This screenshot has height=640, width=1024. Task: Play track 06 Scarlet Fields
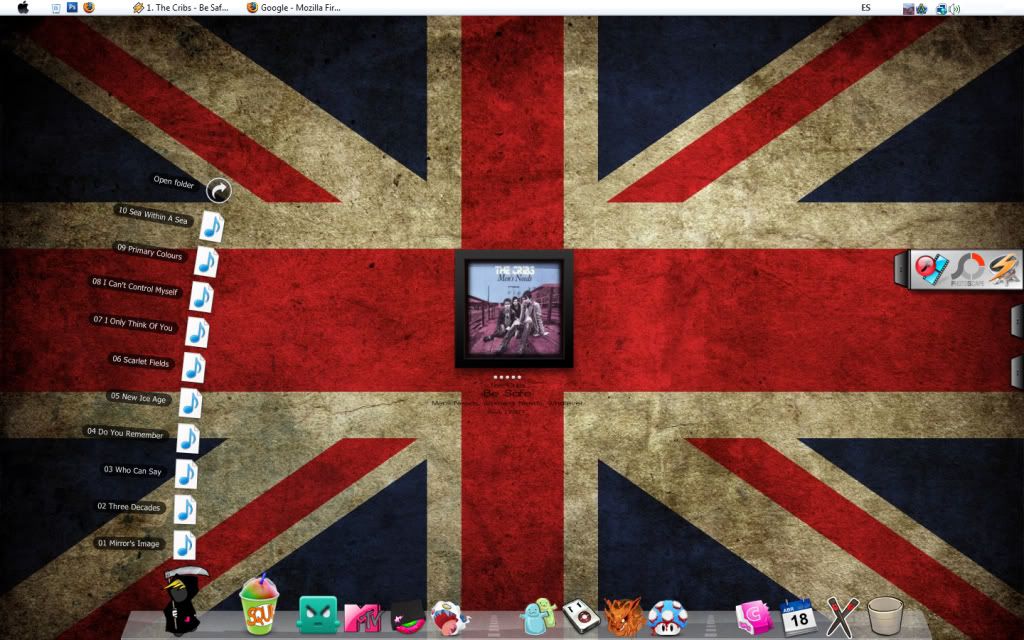193,368
